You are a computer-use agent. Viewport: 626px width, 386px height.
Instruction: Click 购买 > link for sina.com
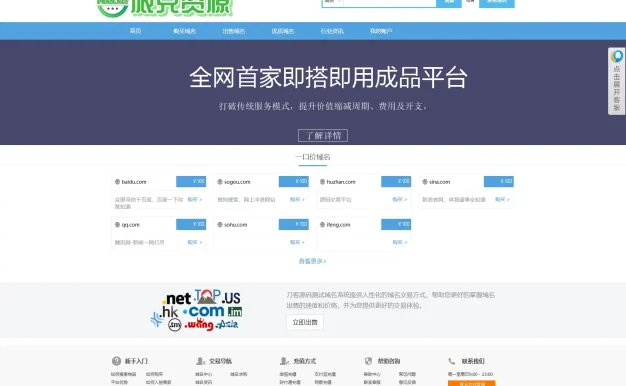(x=502, y=199)
